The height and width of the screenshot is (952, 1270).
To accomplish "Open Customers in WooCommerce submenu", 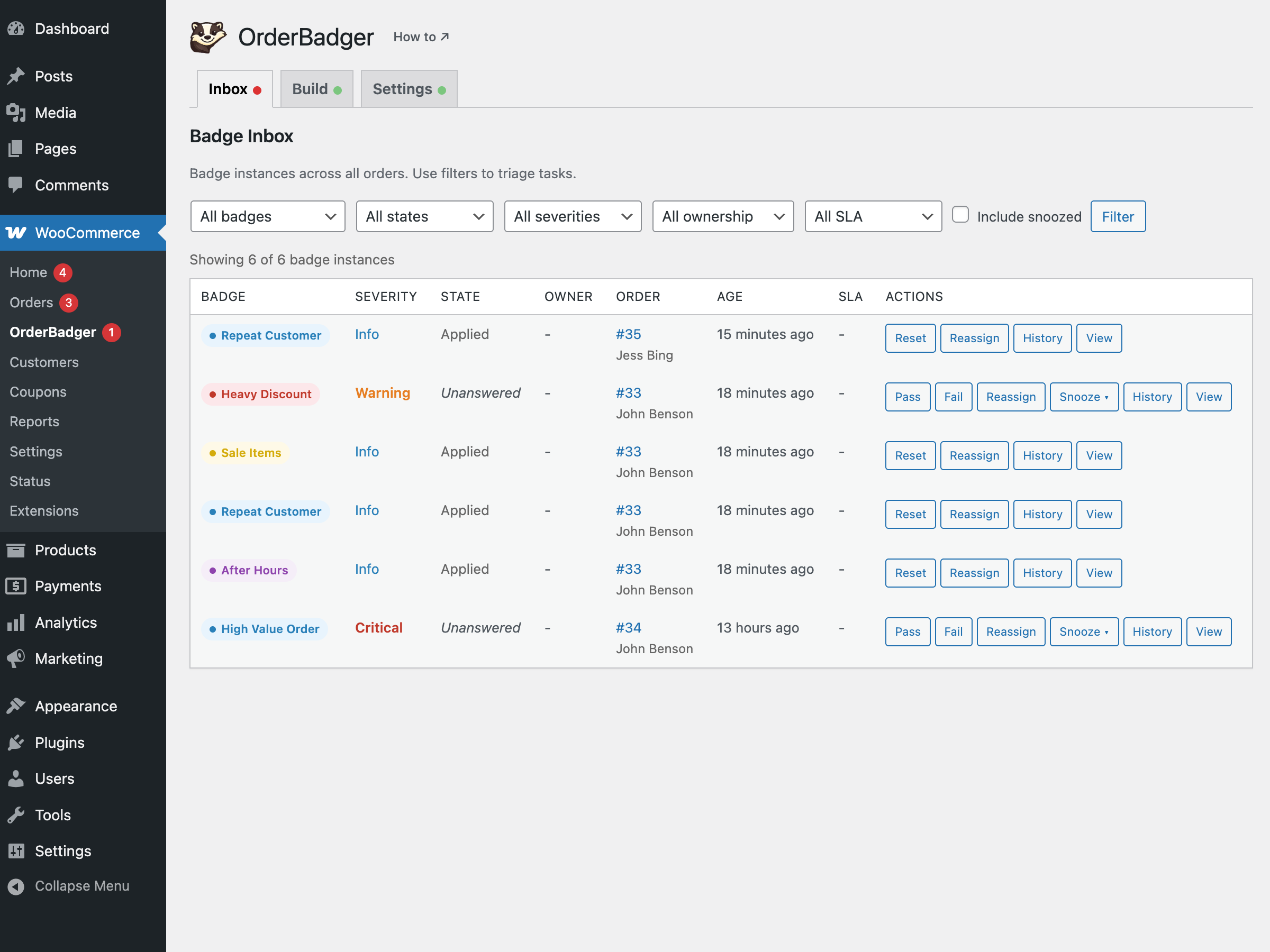I will click(x=44, y=362).
